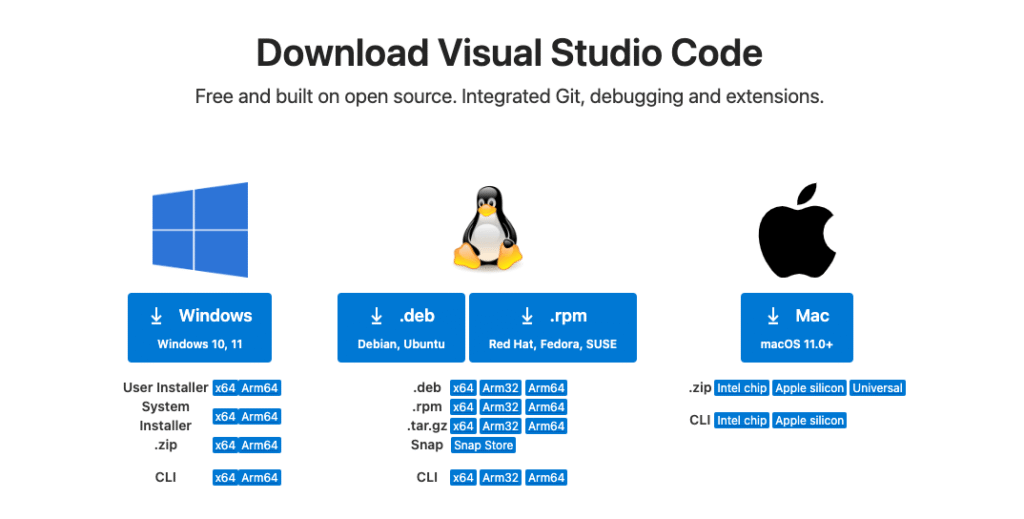Screen dimensions: 1024x519
Task: Click the 'Free and built on open source' subtitle
Action: click(x=509, y=97)
